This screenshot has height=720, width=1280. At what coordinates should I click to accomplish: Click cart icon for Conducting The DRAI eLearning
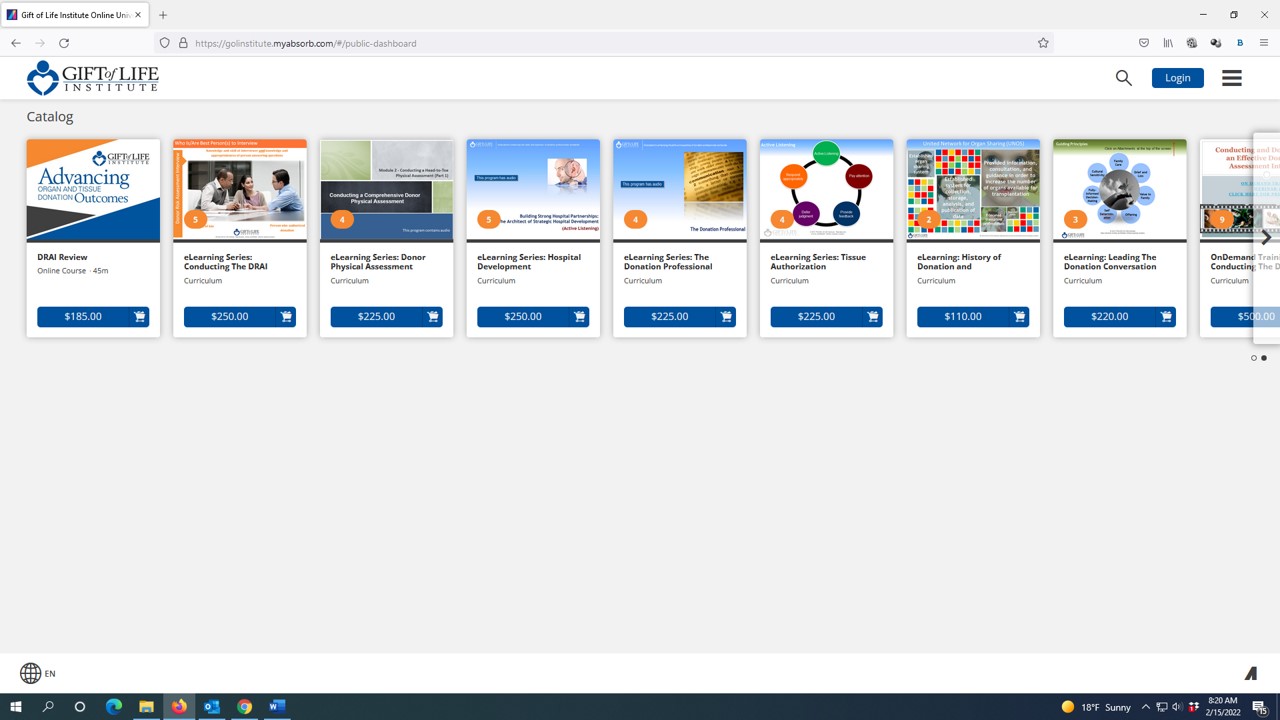(x=286, y=317)
